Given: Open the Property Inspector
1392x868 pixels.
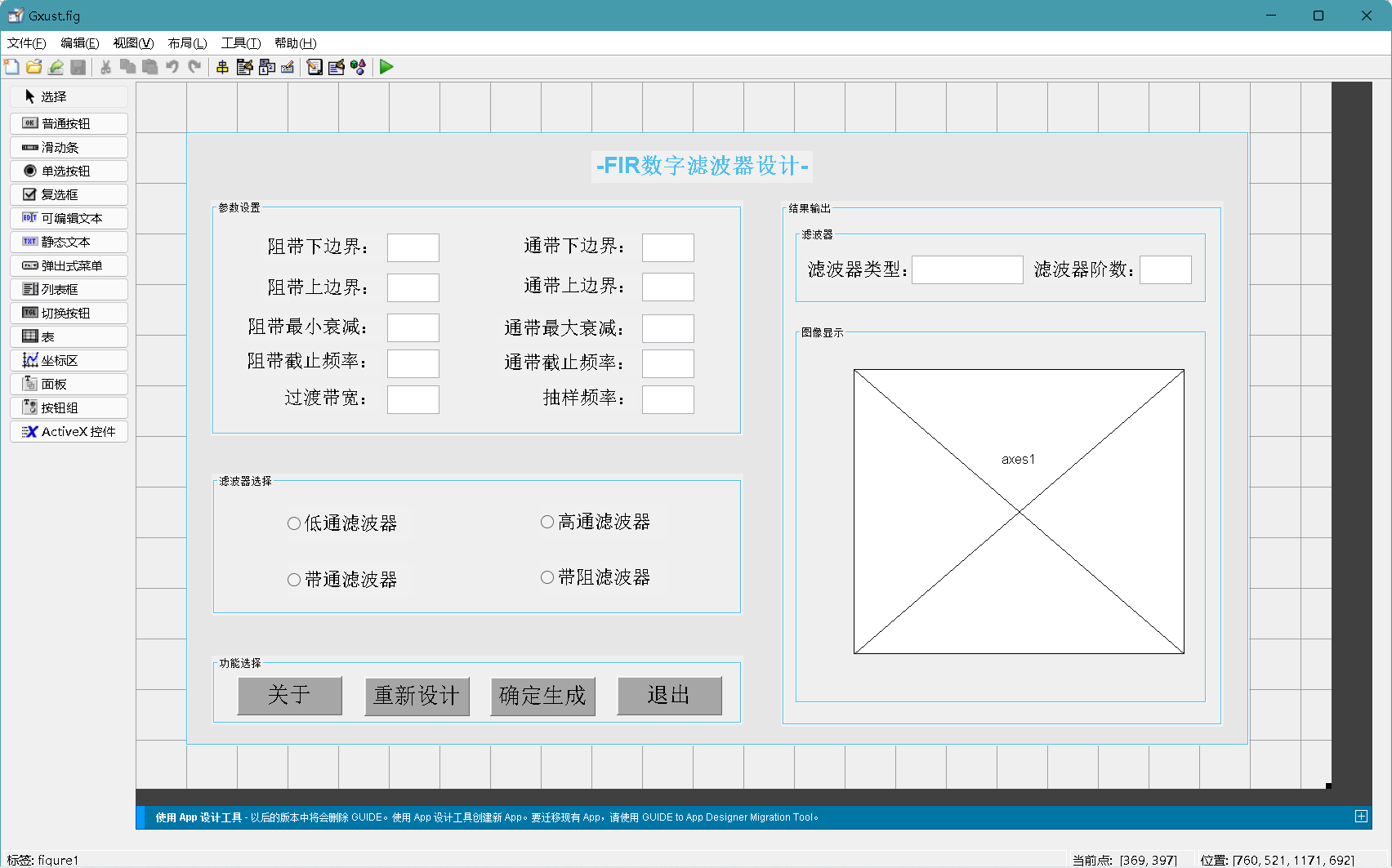Looking at the screenshot, I should (337, 67).
